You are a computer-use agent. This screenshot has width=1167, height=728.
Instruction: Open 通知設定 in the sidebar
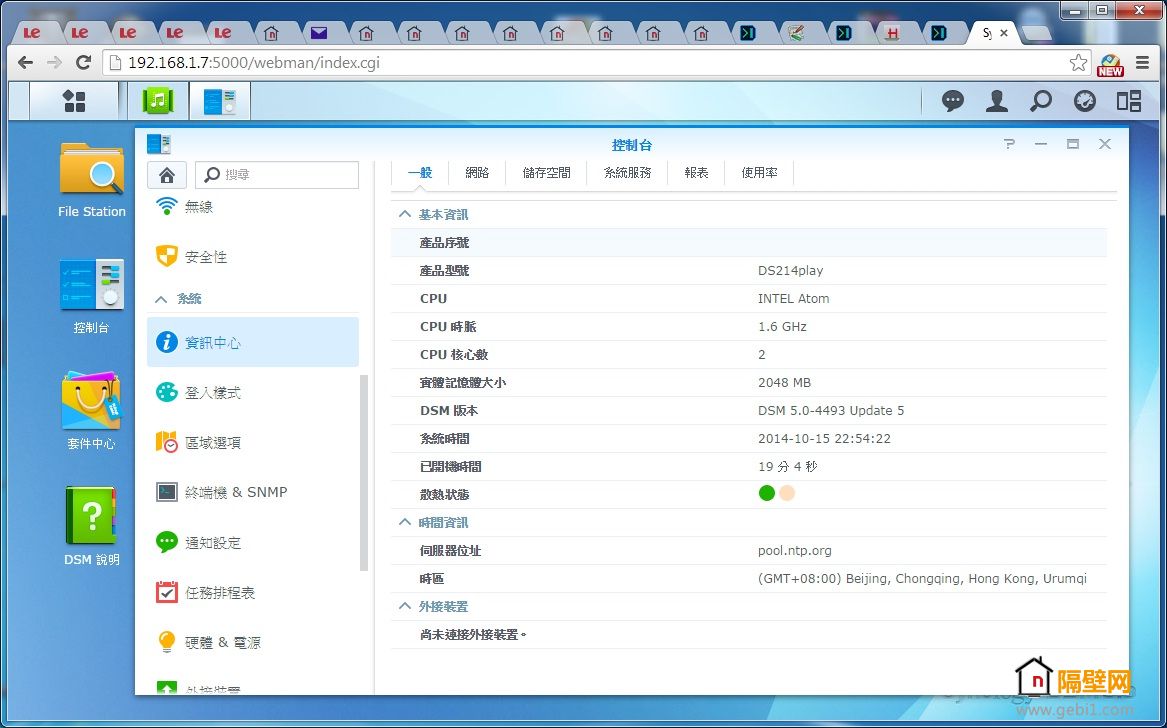pos(252,542)
